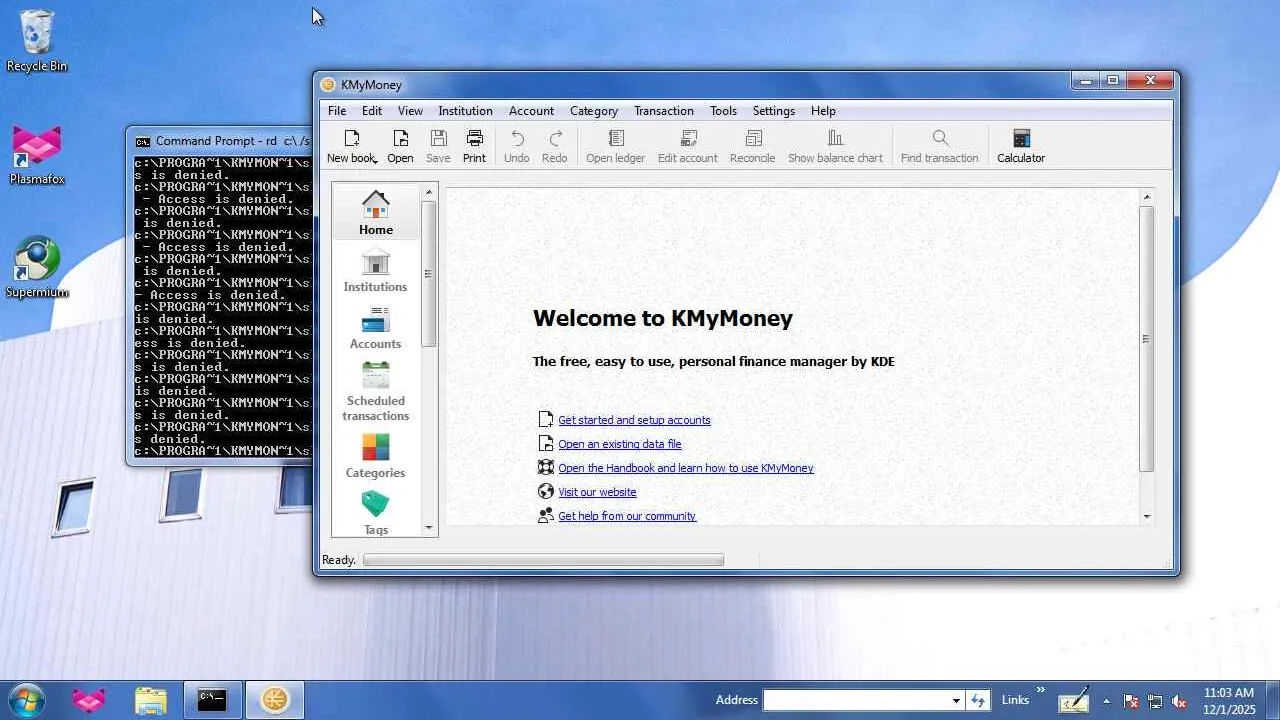Select the Recycle Bin desktop icon
Screen dimensions: 1280x720
pos(37,41)
